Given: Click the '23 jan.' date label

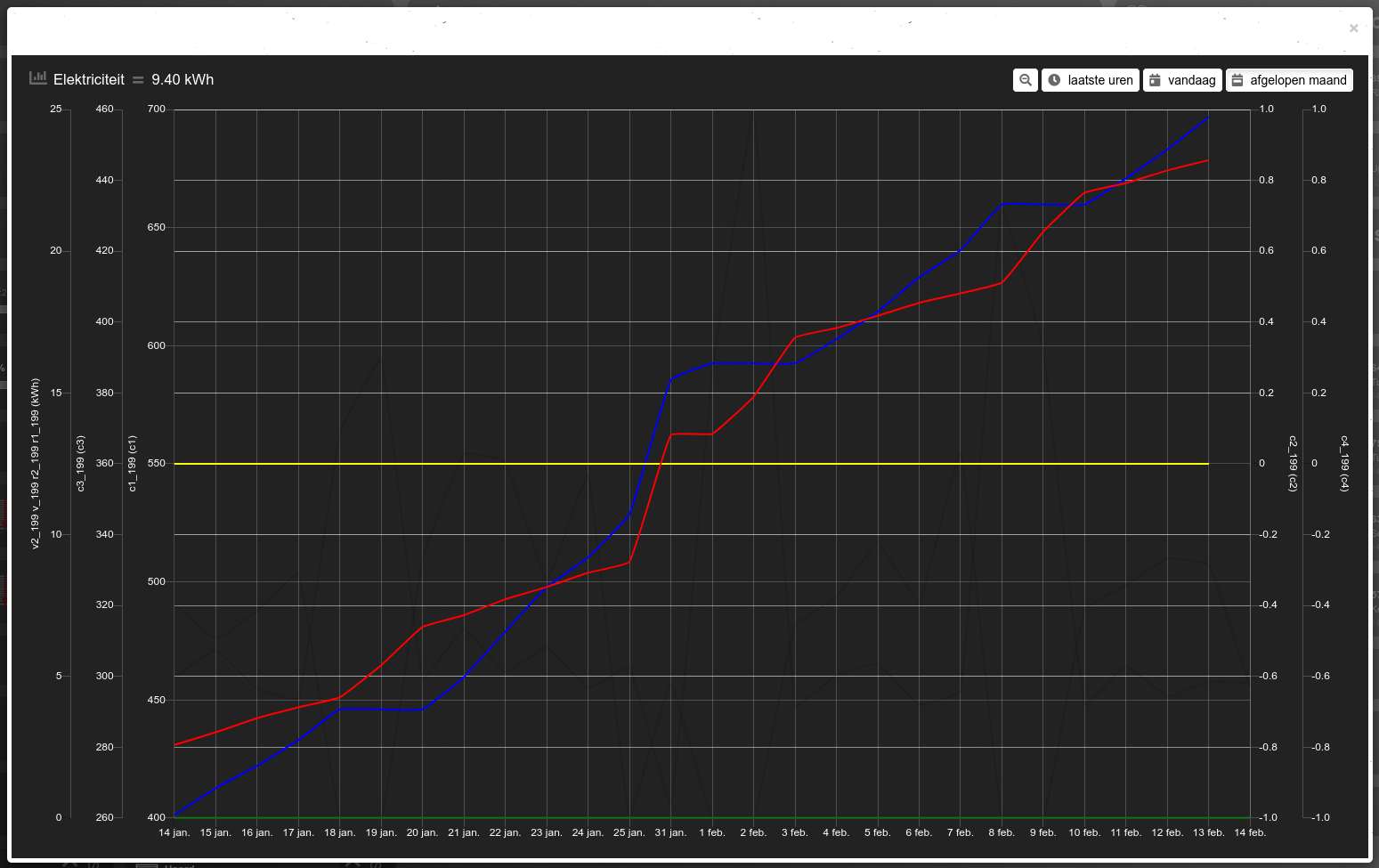Looking at the screenshot, I should [547, 833].
